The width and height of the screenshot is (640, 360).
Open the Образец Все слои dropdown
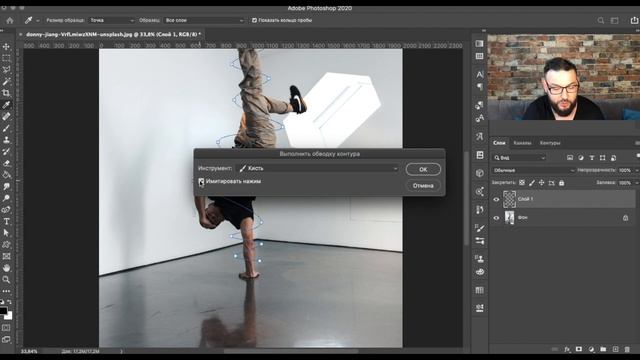[204, 20]
